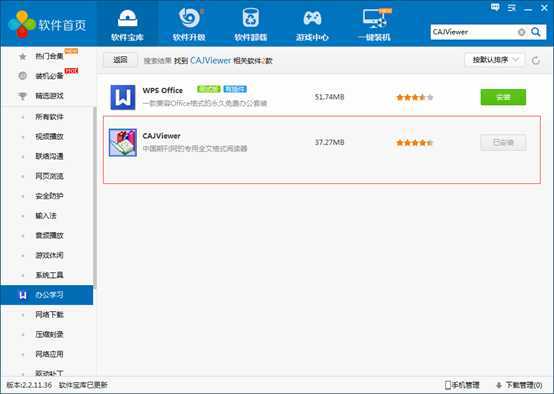Select 输入法 in the sidebar
Viewport: 554px width, 394px height.
47,216
